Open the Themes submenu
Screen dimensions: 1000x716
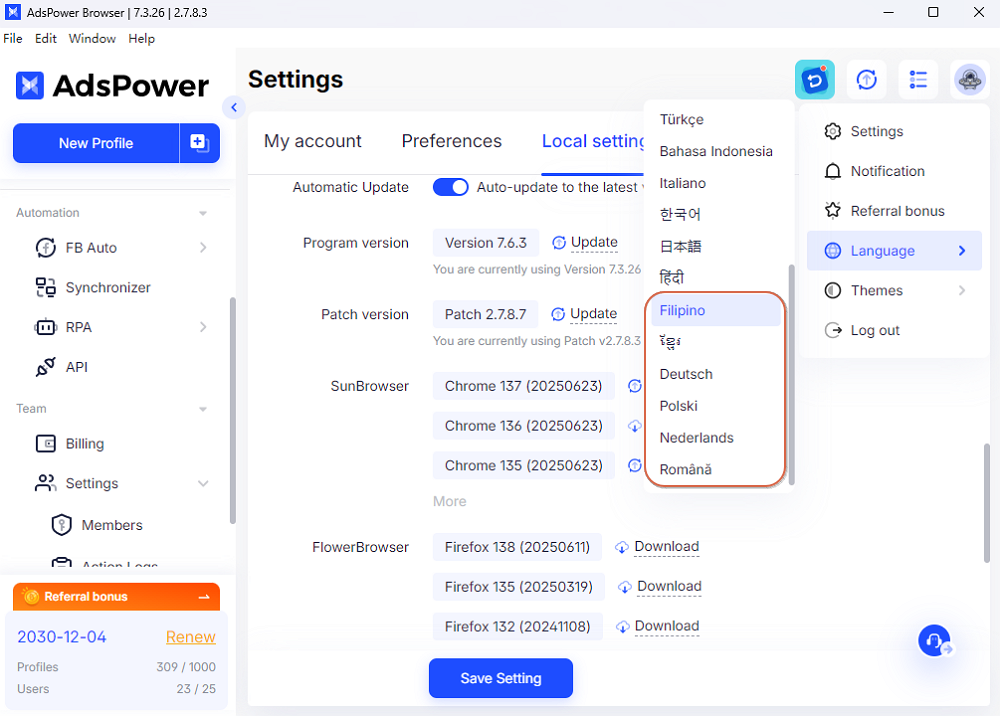[894, 291]
